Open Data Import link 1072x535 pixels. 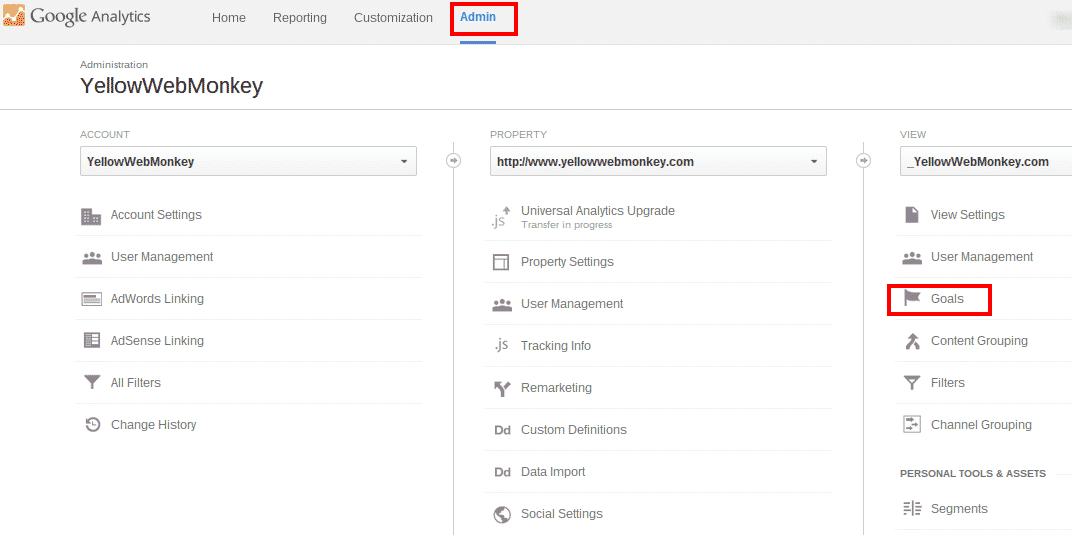pos(552,471)
